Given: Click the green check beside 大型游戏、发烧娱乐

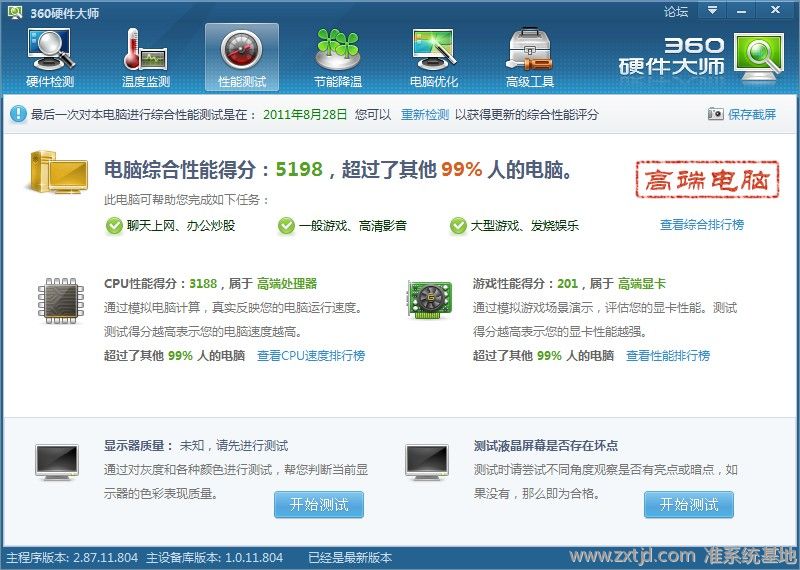Looking at the screenshot, I should click(x=458, y=225).
